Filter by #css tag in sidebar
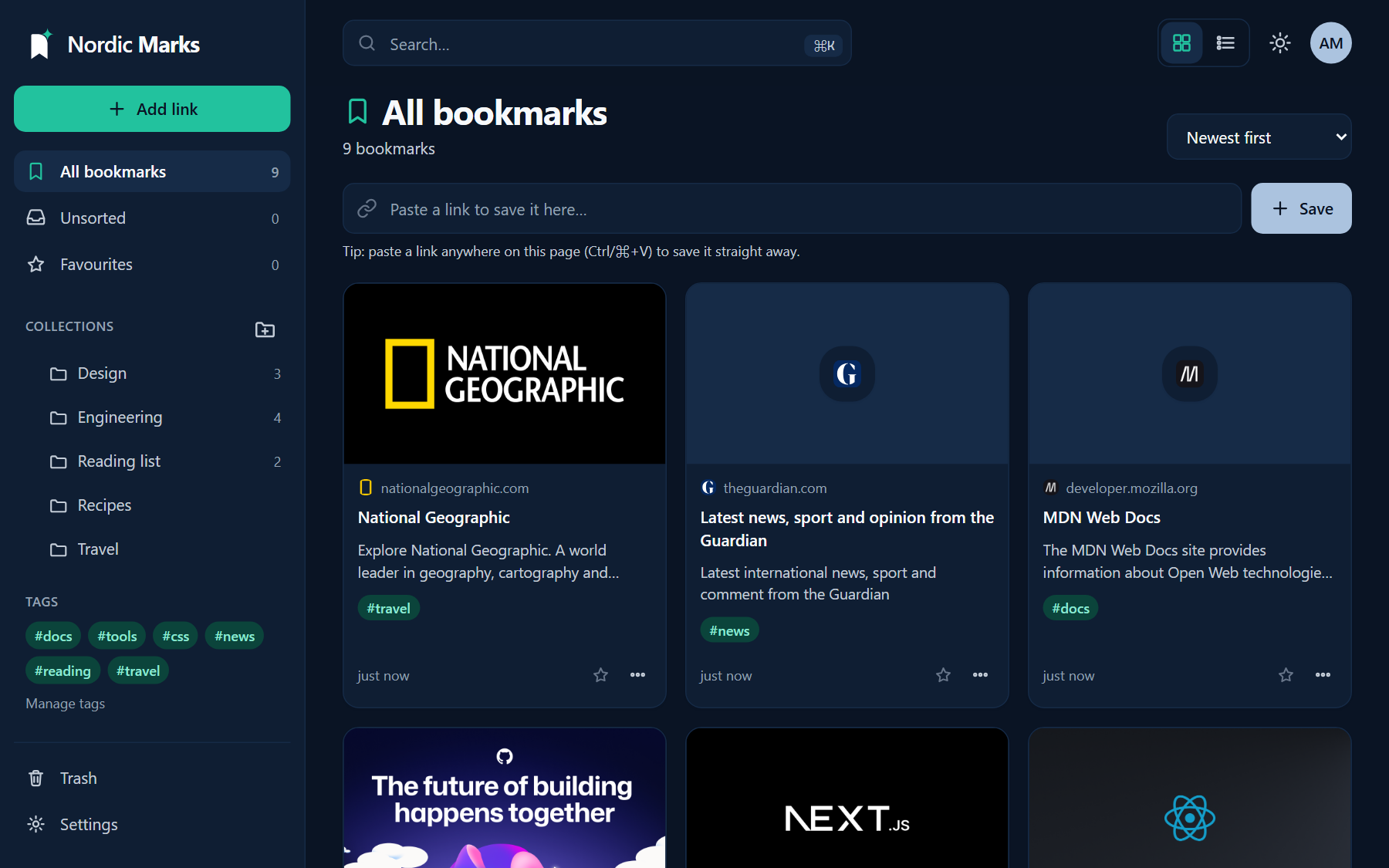 point(175,636)
